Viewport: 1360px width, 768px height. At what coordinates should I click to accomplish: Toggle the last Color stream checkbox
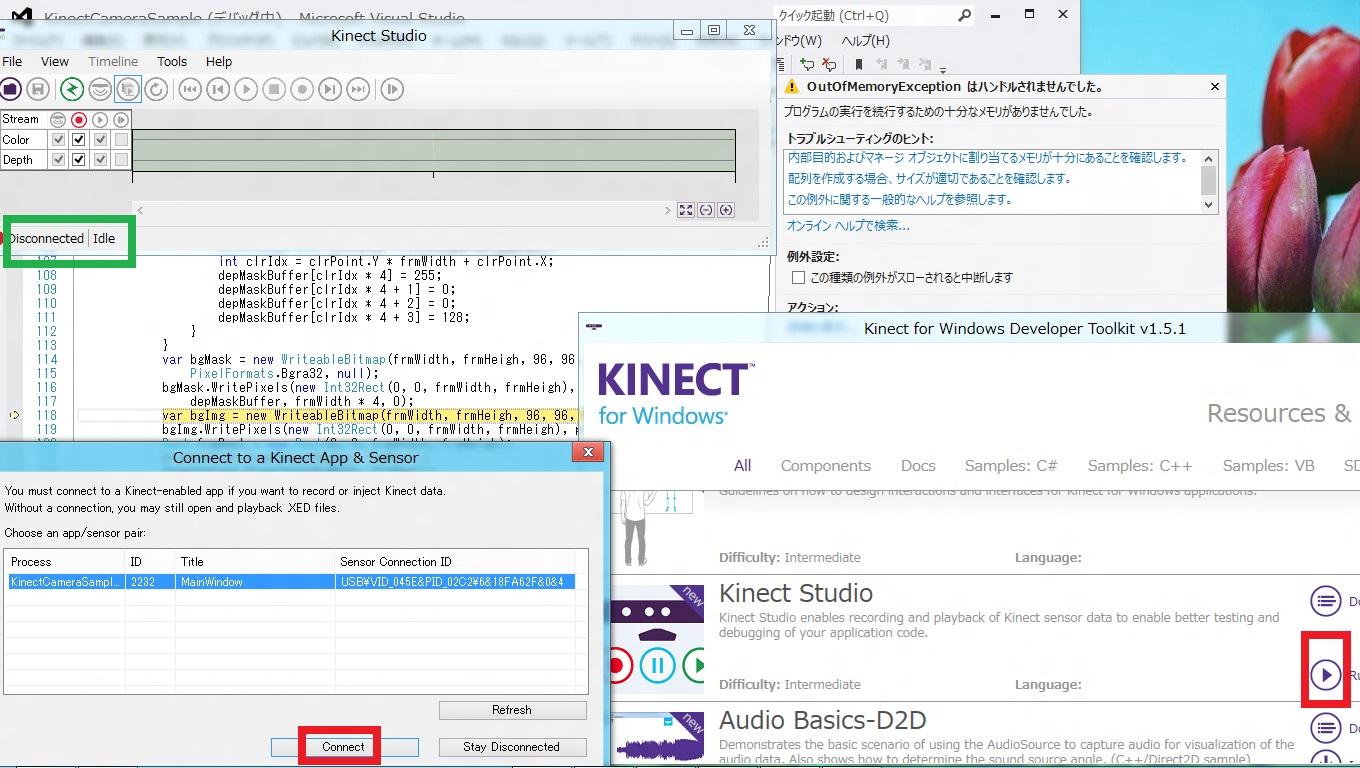121,140
